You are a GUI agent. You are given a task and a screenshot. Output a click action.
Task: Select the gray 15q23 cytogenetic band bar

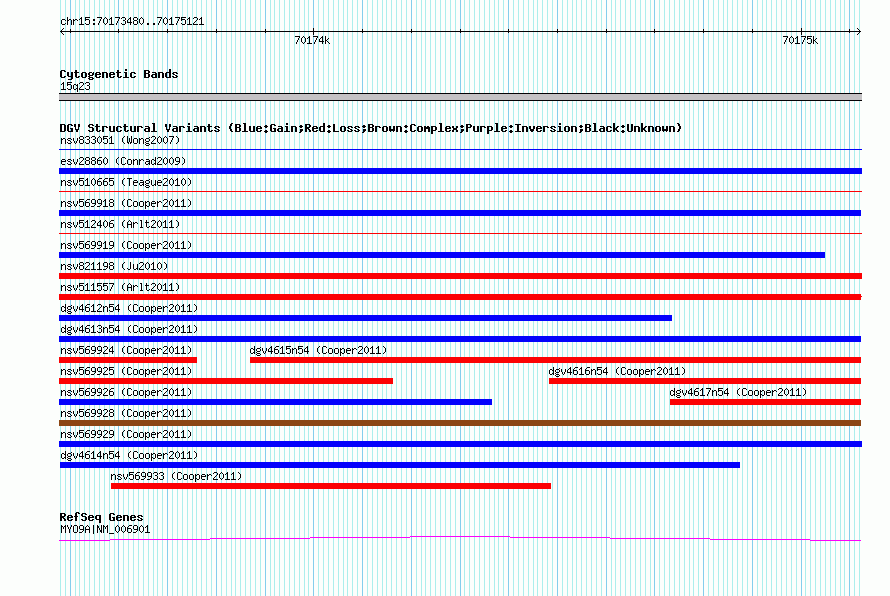[460, 97]
